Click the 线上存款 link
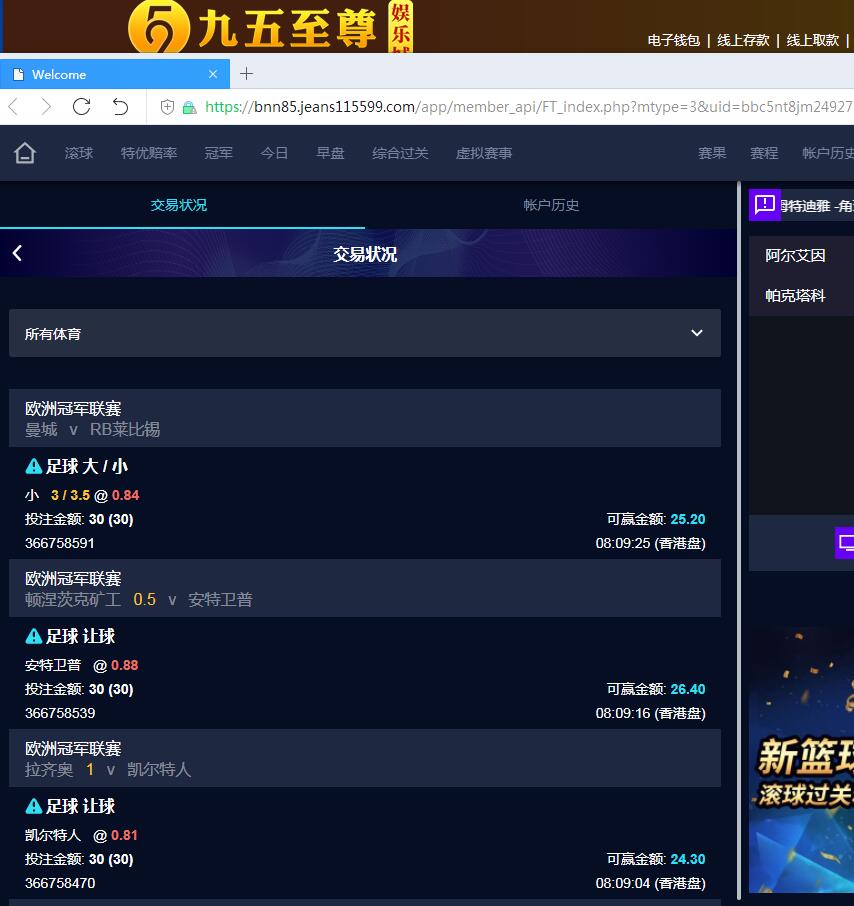854x906 pixels. (743, 40)
